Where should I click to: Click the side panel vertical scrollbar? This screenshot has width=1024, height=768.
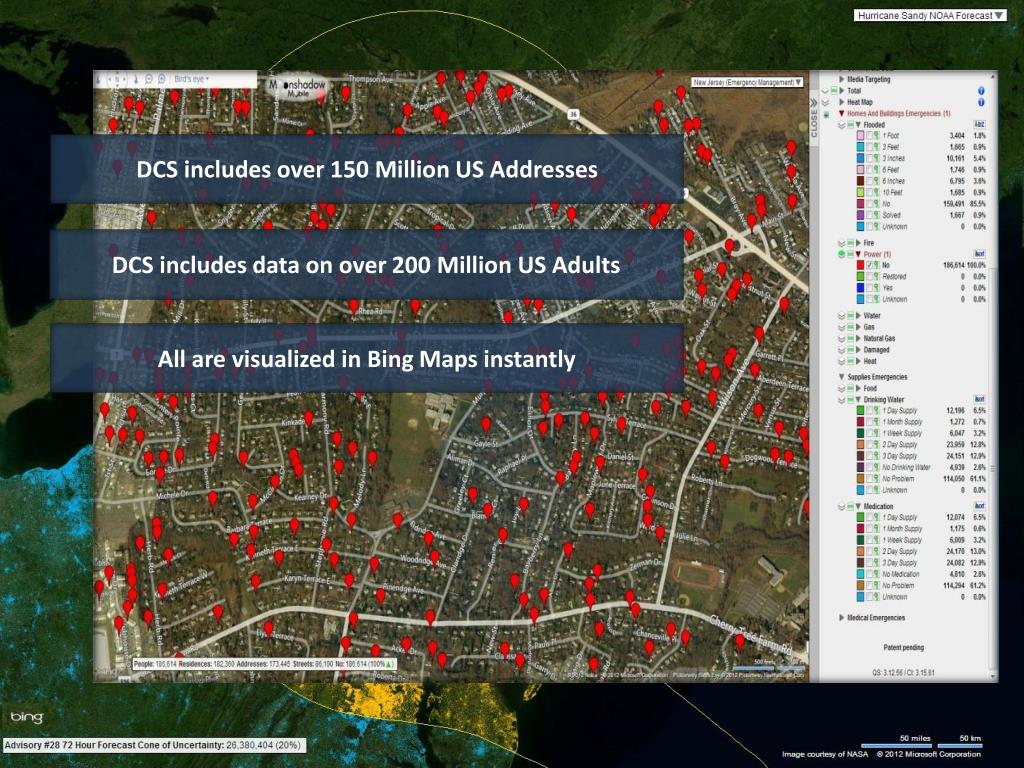point(993,470)
